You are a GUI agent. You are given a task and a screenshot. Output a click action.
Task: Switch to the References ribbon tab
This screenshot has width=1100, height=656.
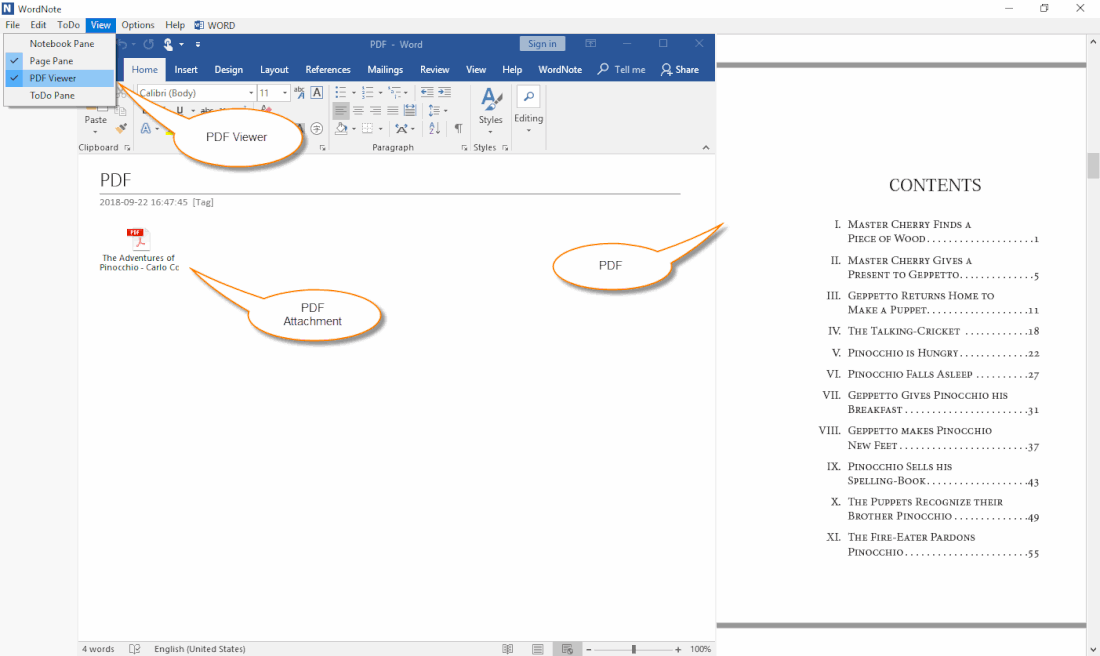[x=328, y=69]
